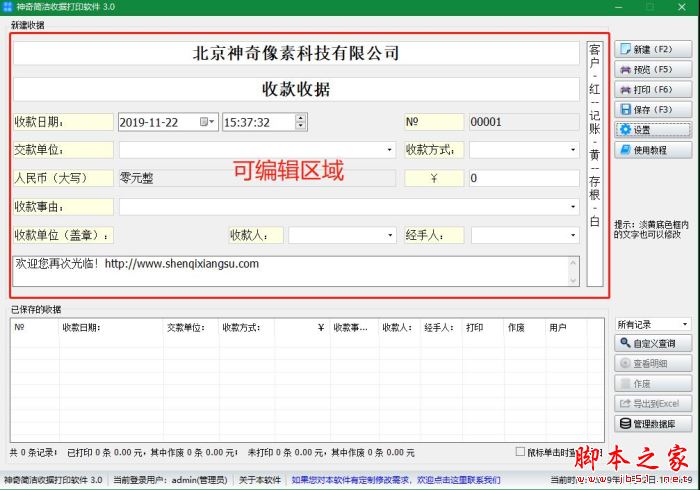Click the 收款日期 label field
This screenshot has width=700, height=490.
[63, 122]
